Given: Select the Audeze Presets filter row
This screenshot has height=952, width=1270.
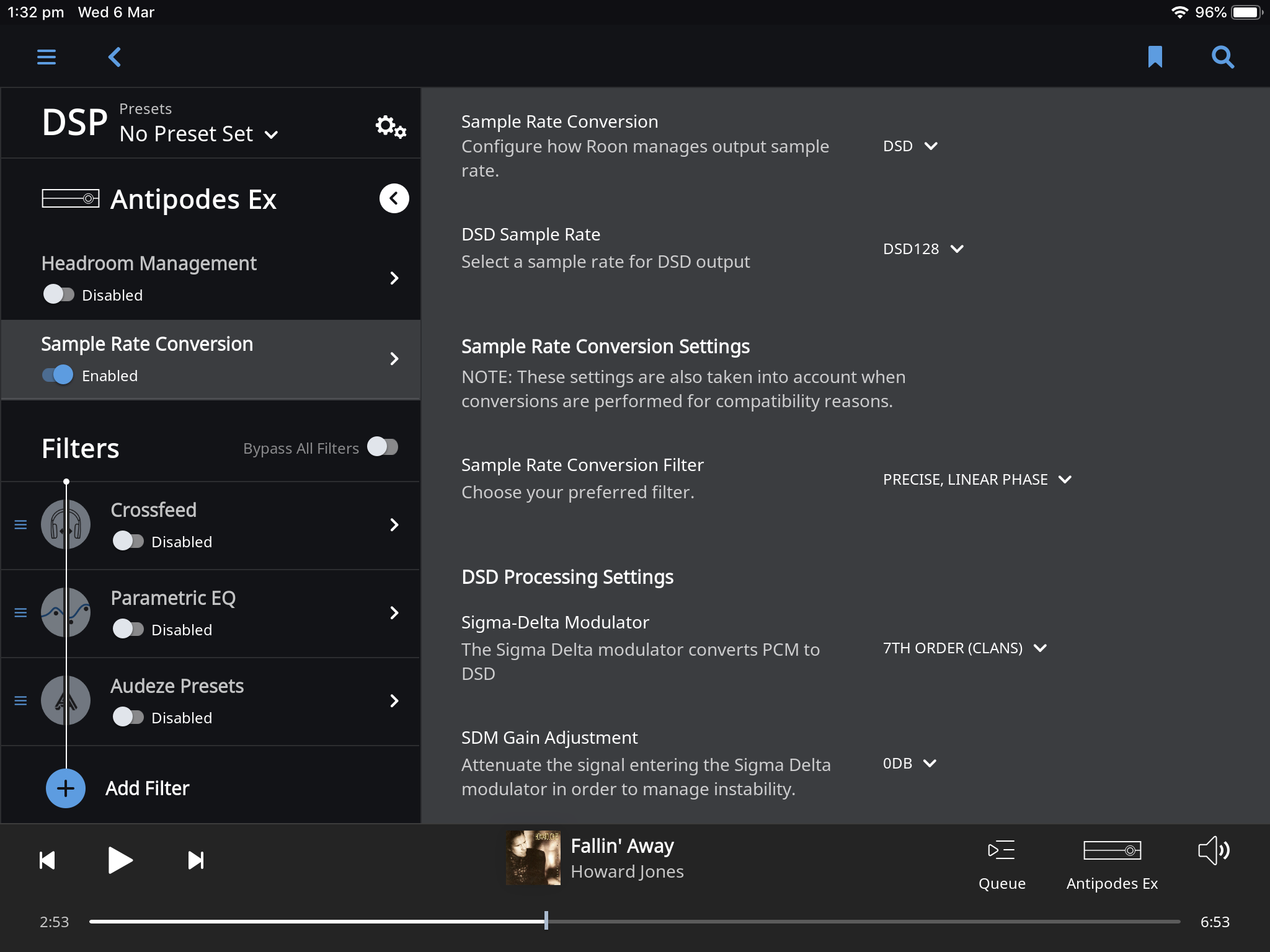Looking at the screenshot, I should point(211,701).
